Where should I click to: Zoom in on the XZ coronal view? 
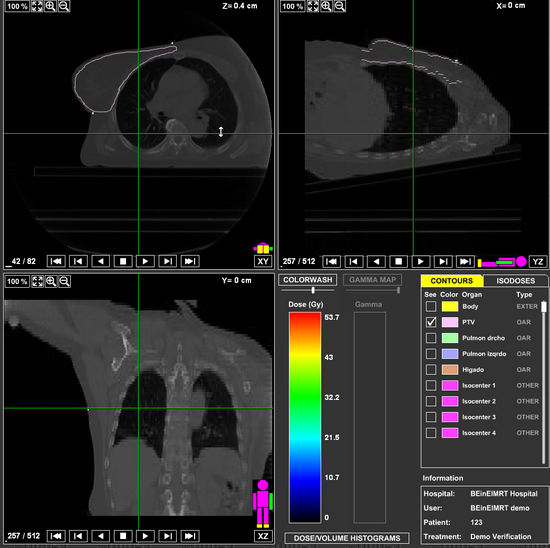tap(51, 281)
